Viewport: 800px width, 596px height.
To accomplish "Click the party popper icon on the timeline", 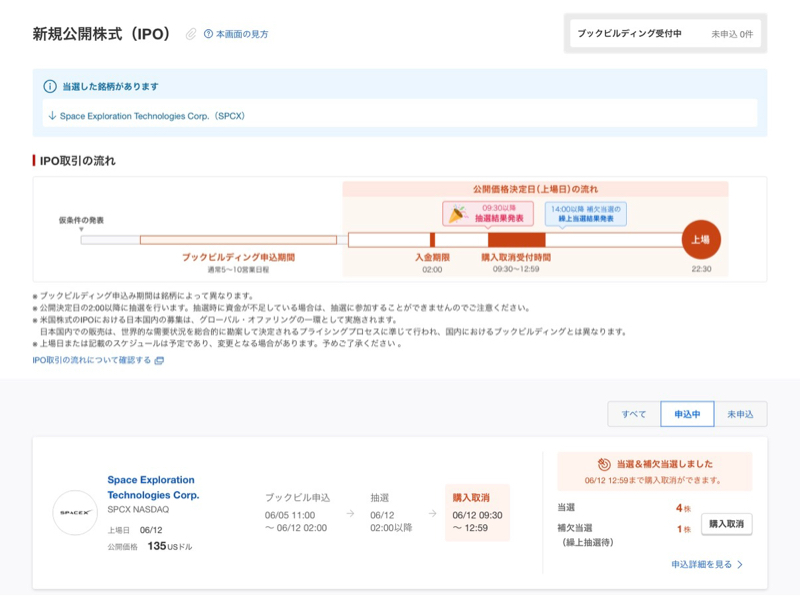I will [458, 214].
